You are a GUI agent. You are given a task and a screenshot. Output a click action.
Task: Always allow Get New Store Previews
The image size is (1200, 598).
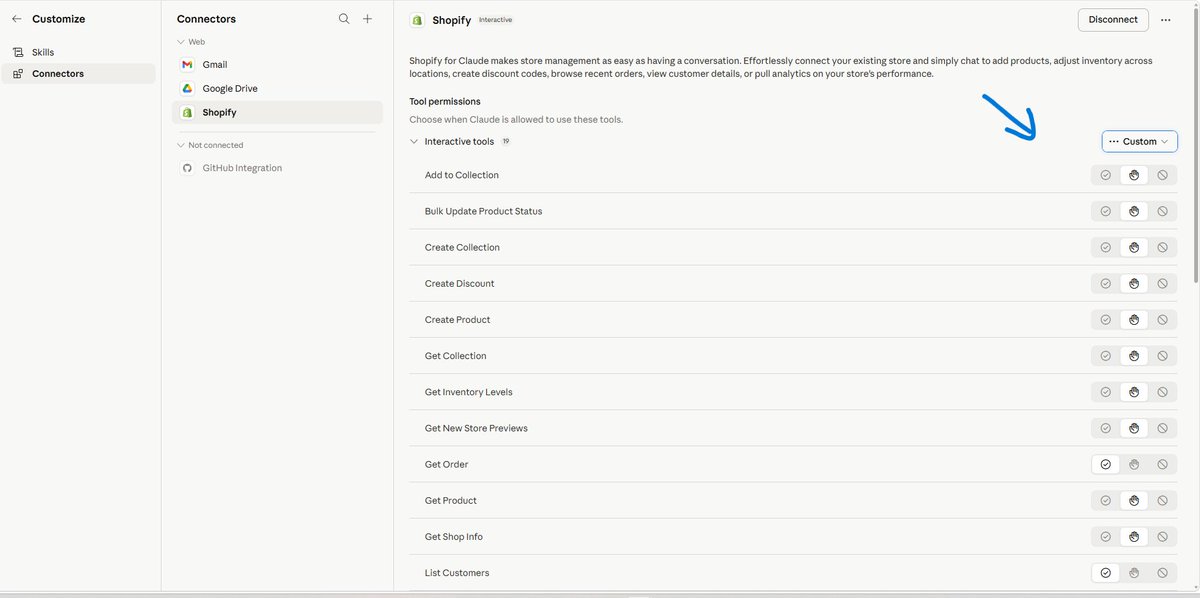point(1105,428)
